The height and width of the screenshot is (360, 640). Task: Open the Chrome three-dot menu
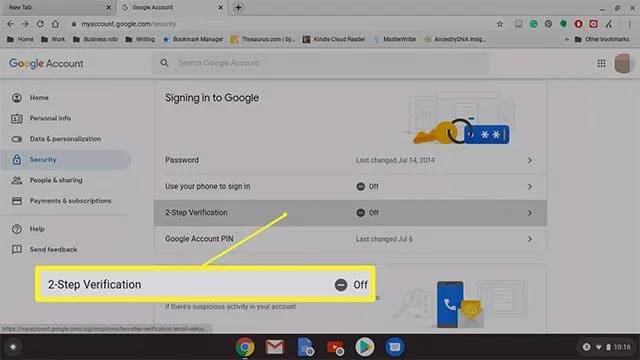click(630, 24)
